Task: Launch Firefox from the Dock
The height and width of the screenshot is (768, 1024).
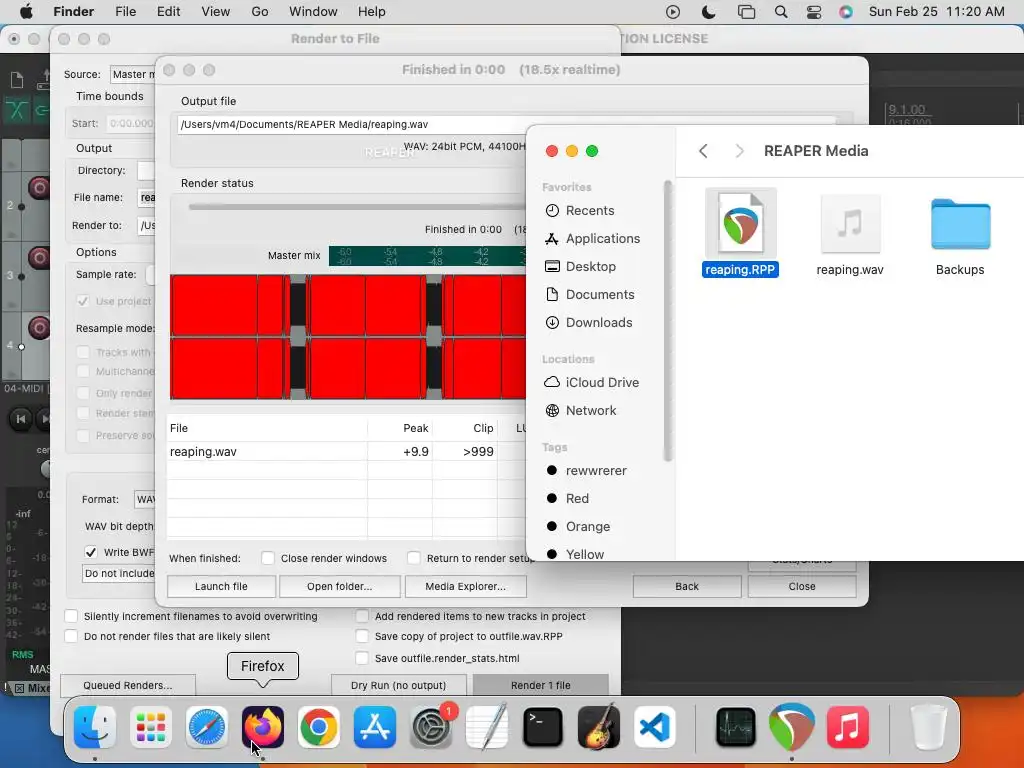Action: [263, 727]
